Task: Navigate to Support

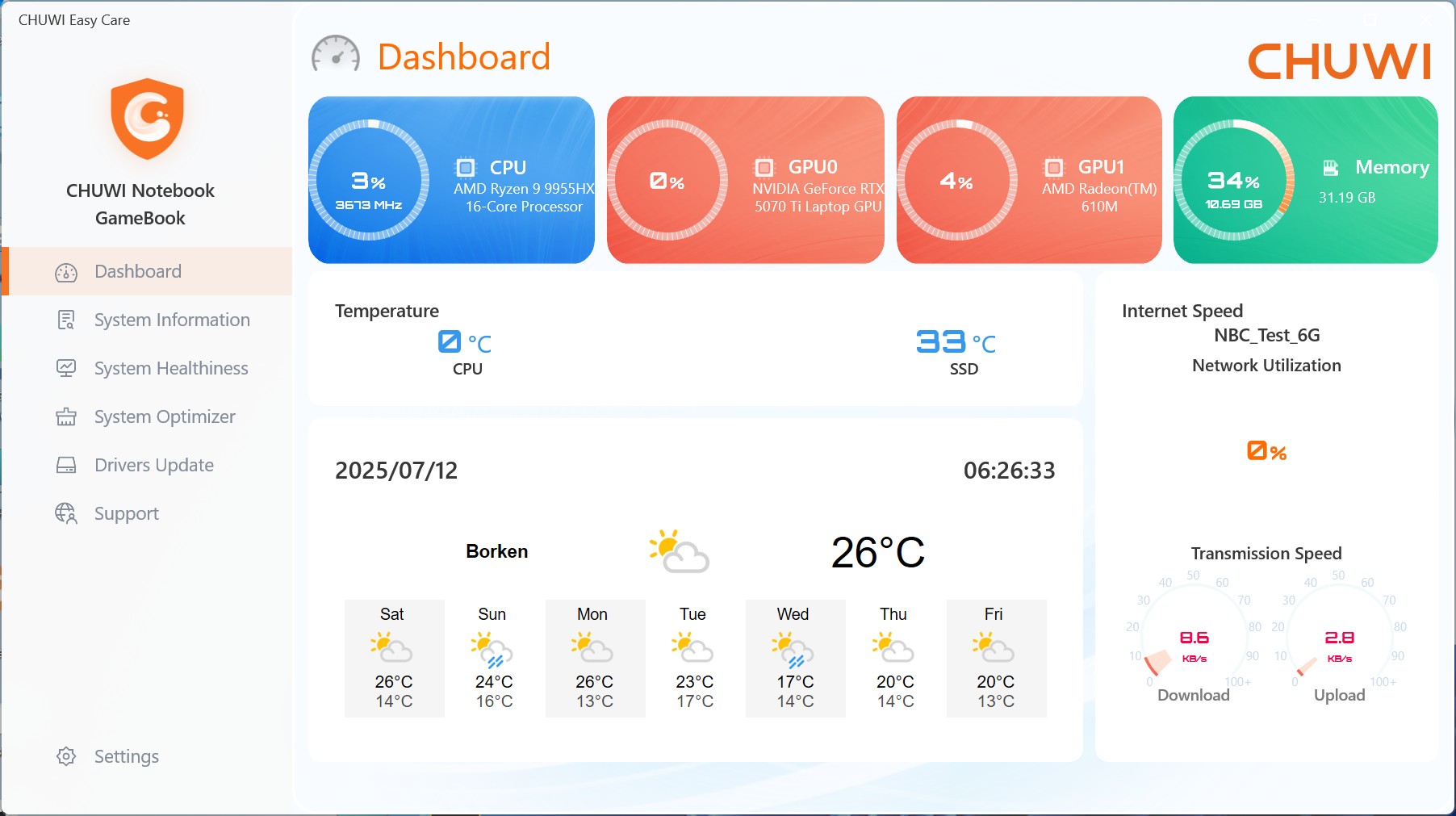Action: point(147,513)
